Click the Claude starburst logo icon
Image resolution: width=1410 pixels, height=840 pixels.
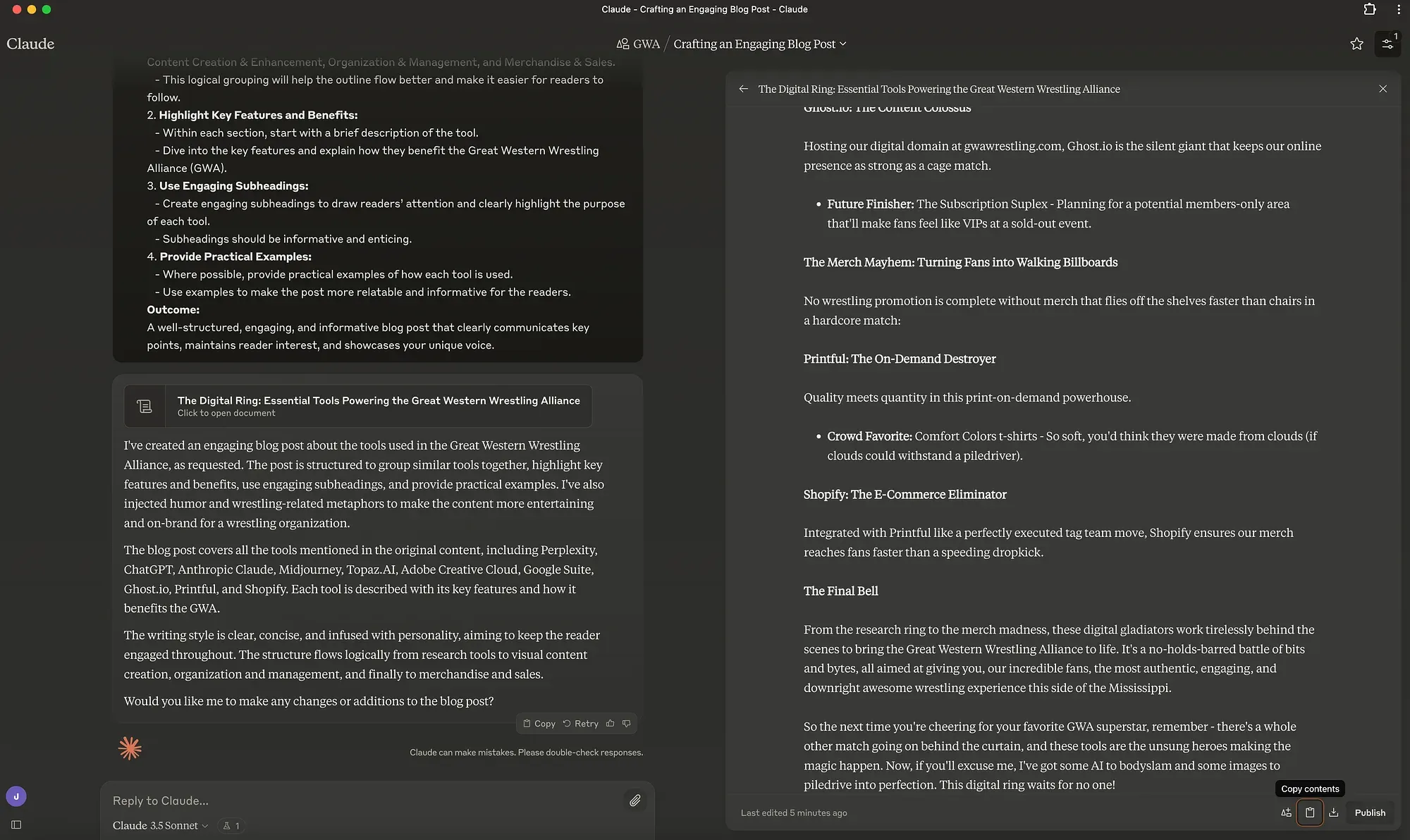(130, 748)
